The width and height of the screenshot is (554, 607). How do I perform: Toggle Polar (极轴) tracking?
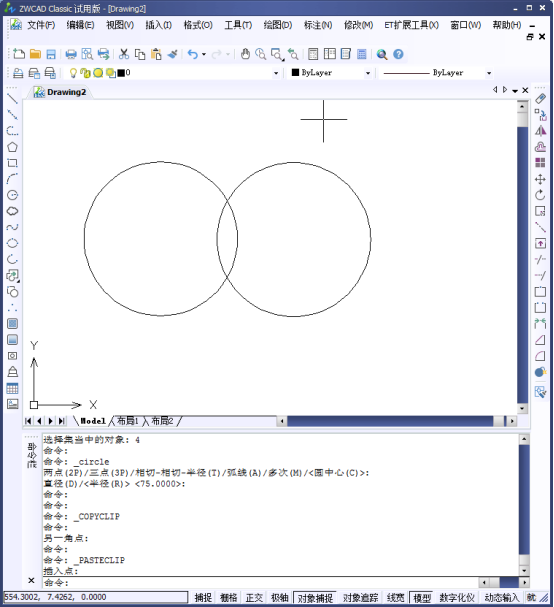coord(280,597)
